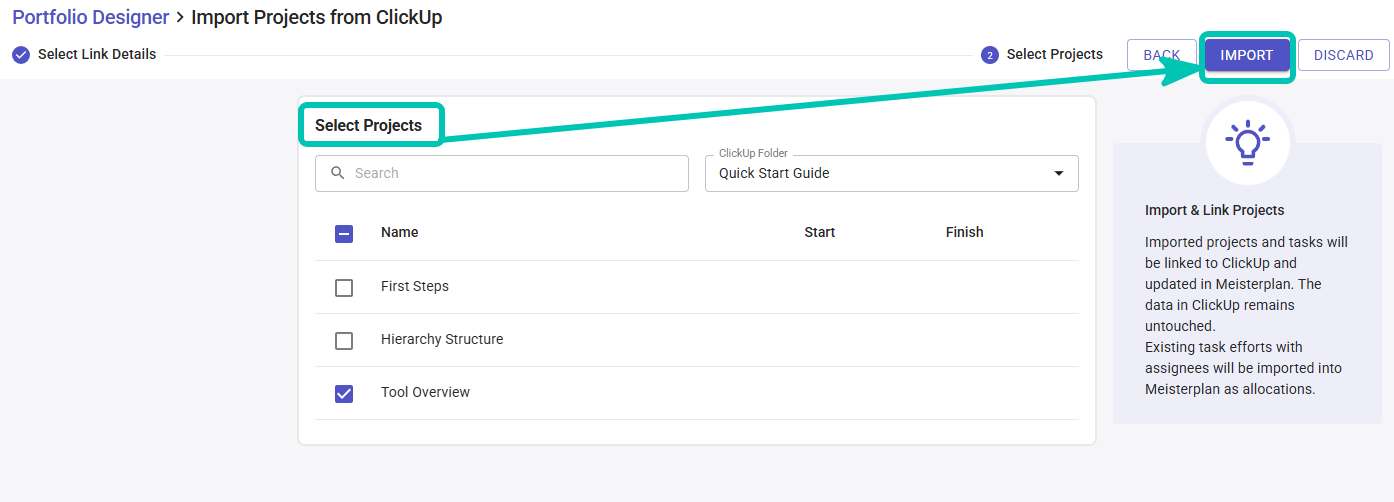Viewport: 1394px width, 502px height.
Task: Click the lightbulb tip icon
Action: [x=1247, y=143]
